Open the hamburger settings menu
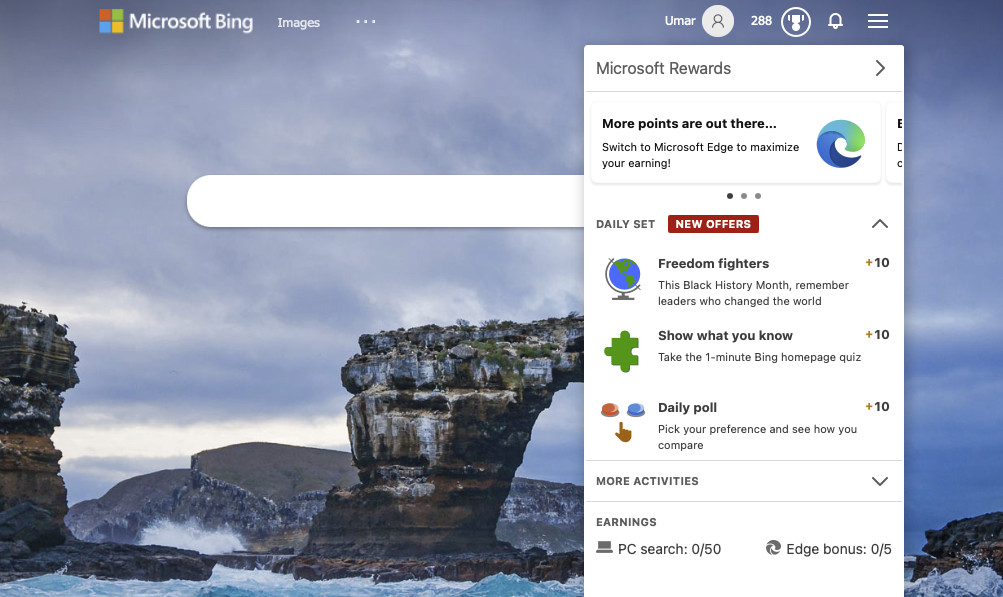Image resolution: width=1003 pixels, height=597 pixels. coord(877,21)
